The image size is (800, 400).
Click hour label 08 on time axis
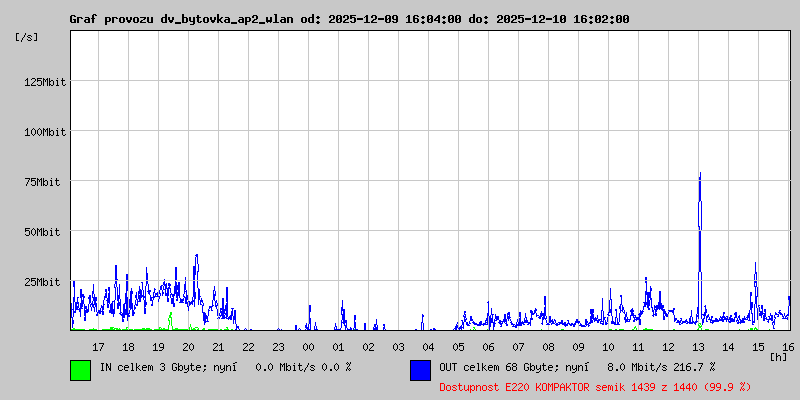pos(548,347)
